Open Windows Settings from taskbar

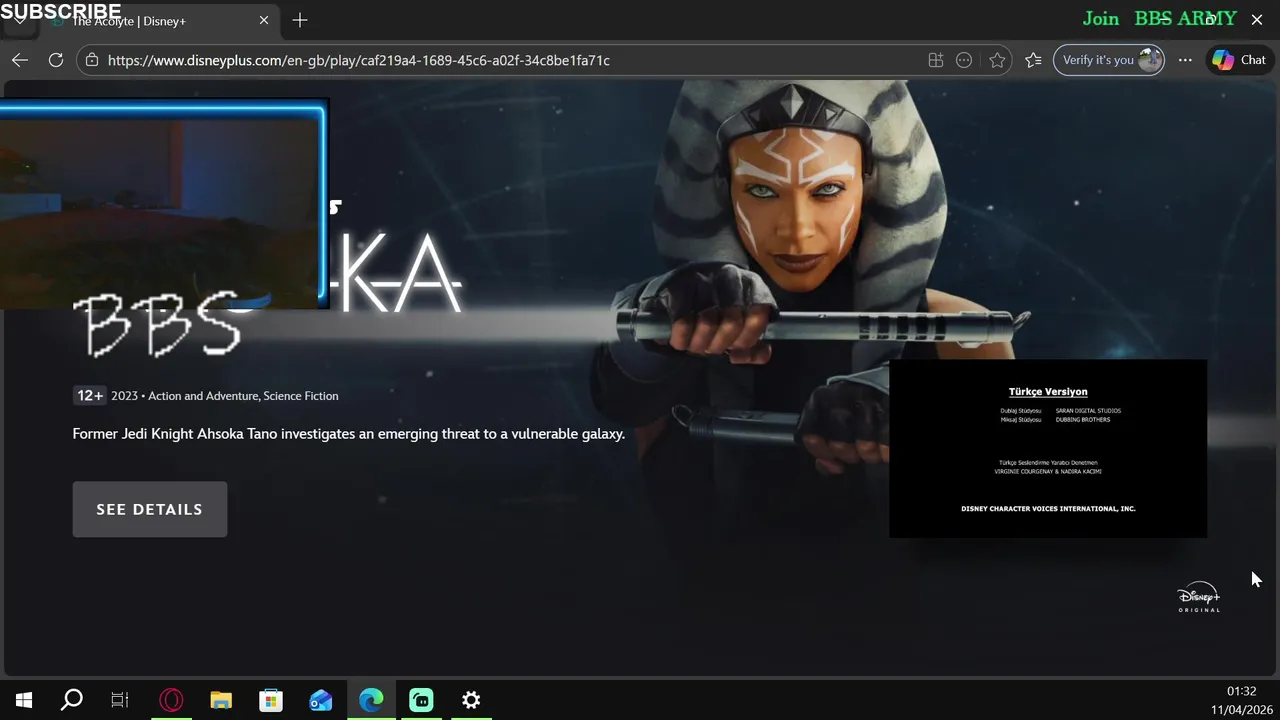point(471,700)
